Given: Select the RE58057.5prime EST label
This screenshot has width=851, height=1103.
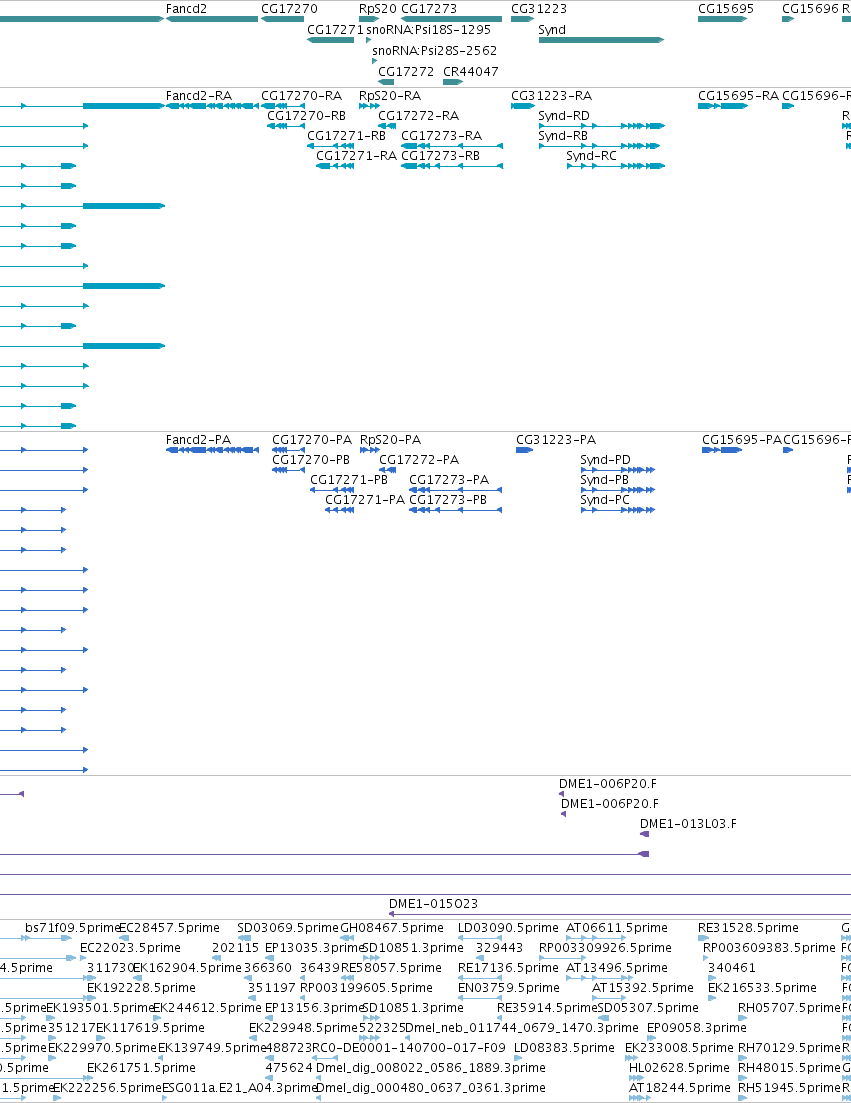Looking at the screenshot, I should click(392, 968).
